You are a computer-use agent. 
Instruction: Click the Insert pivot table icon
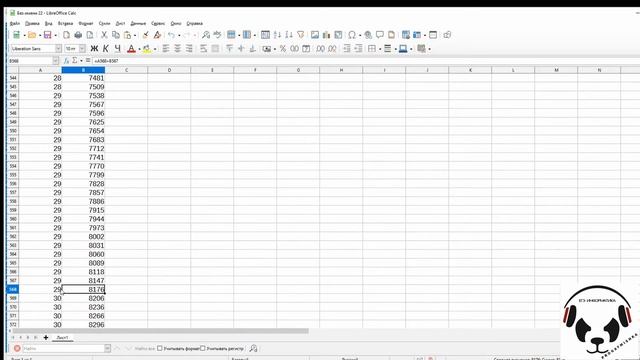pos(338,35)
